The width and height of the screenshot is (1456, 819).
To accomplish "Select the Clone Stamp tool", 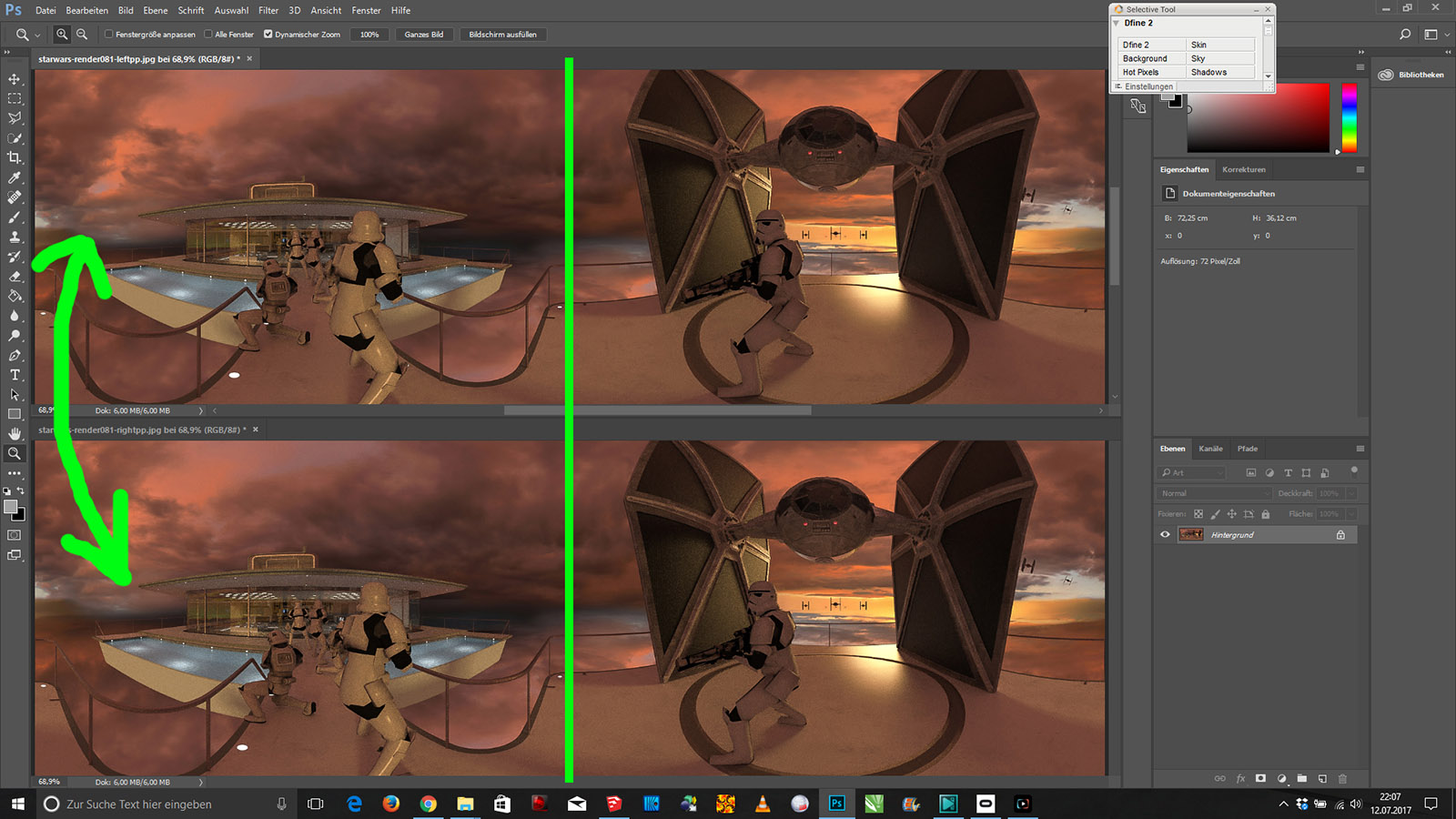I will click(x=15, y=237).
